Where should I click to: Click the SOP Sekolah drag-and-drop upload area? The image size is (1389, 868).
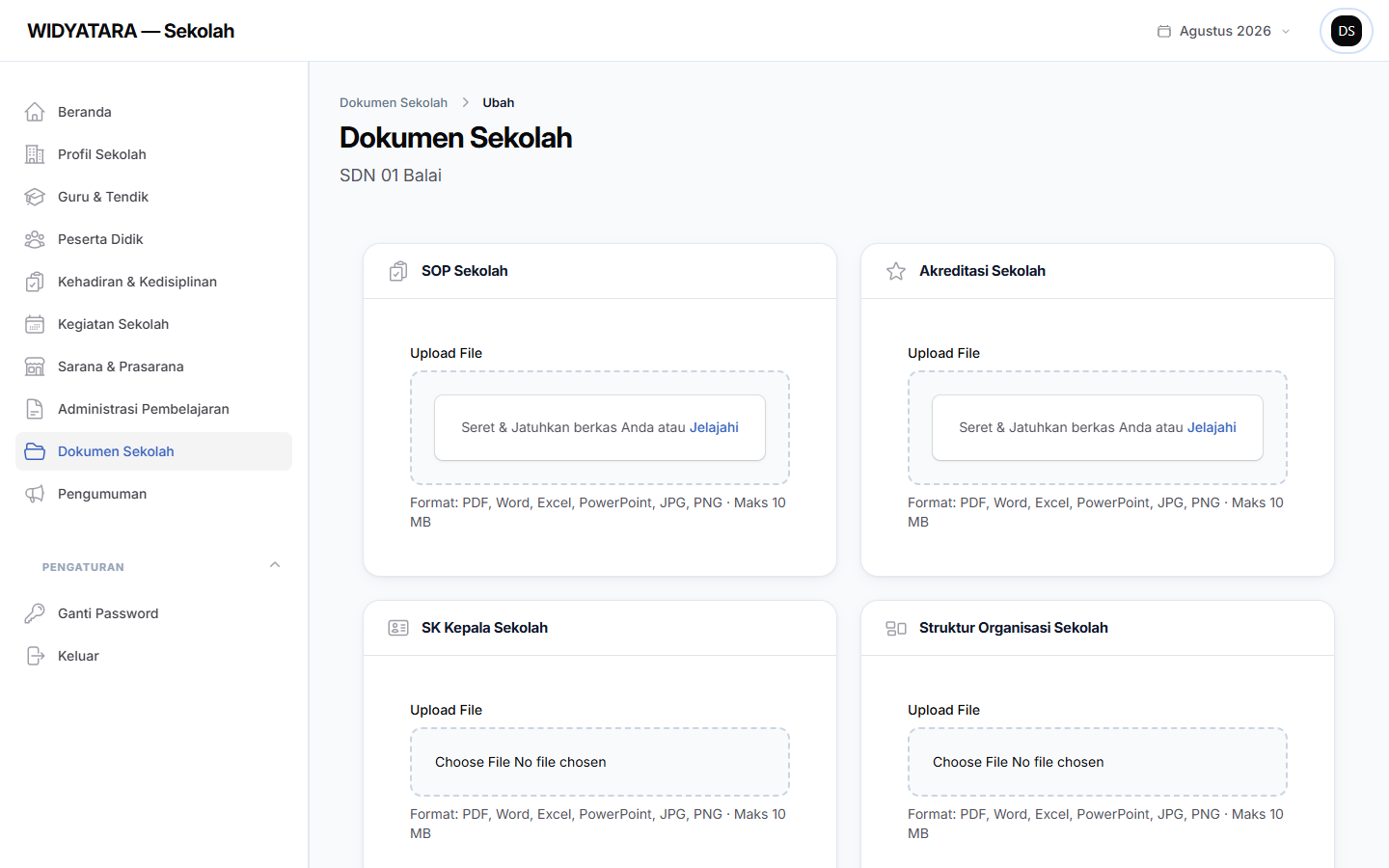[x=600, y=427]
